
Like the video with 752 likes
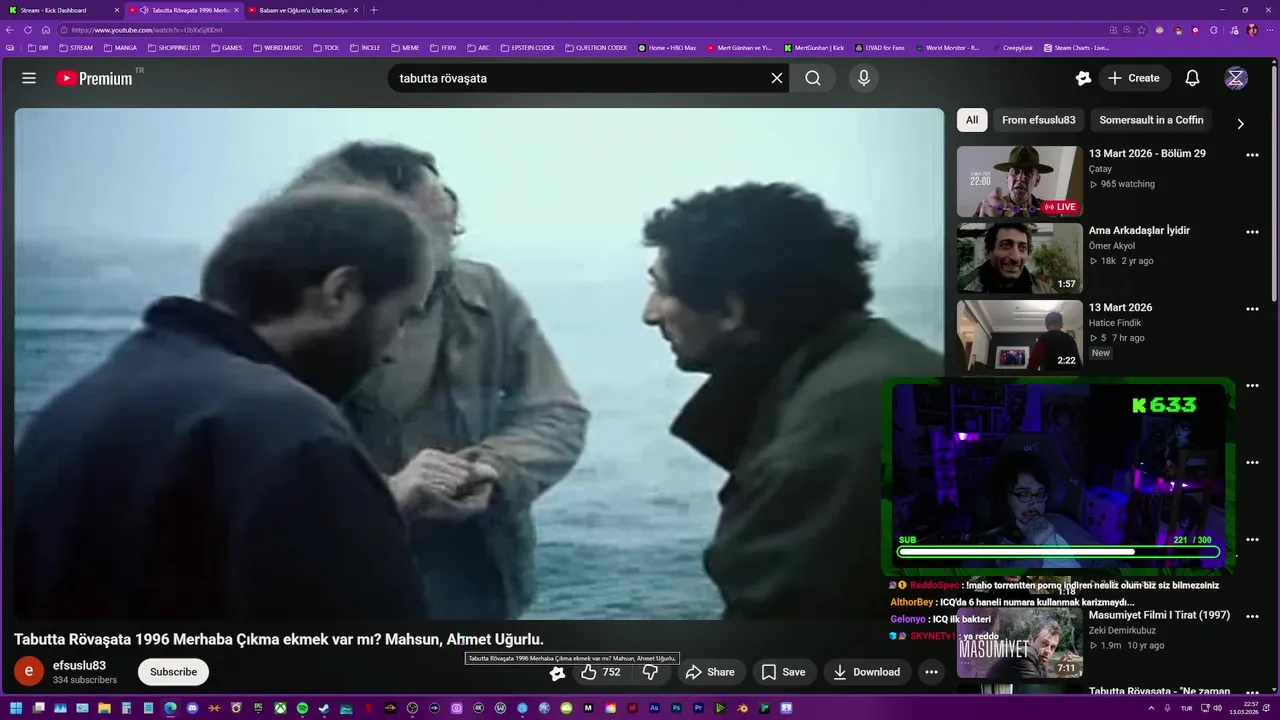pyautogui.click(x=601, y=672)
